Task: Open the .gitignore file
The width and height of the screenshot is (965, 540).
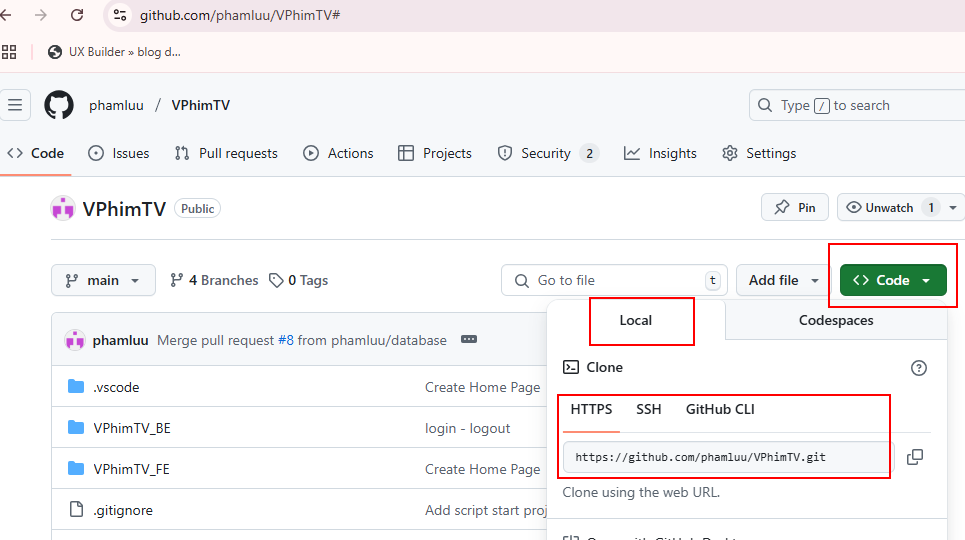Action: click(x=123, y=510)
